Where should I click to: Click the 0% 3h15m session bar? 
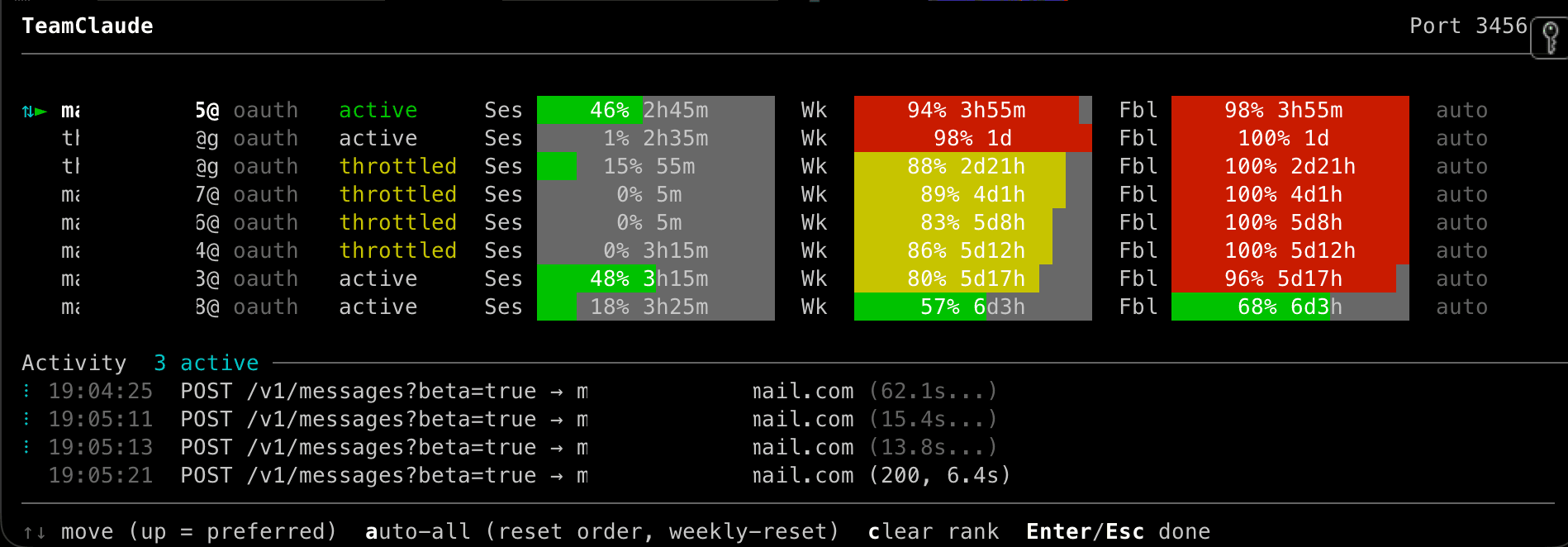pos(656,250)
